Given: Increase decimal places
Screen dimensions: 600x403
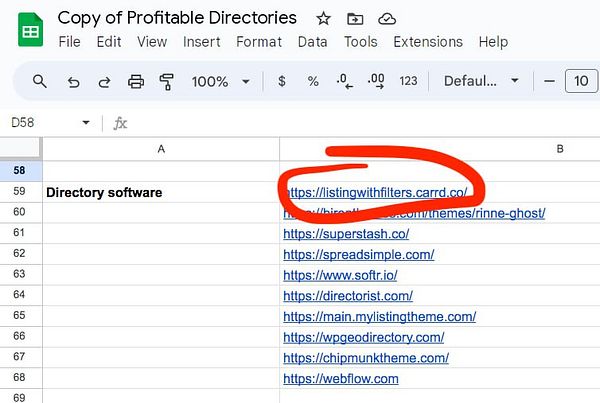Looking at the screenshot, I should [x=376, y=81].
